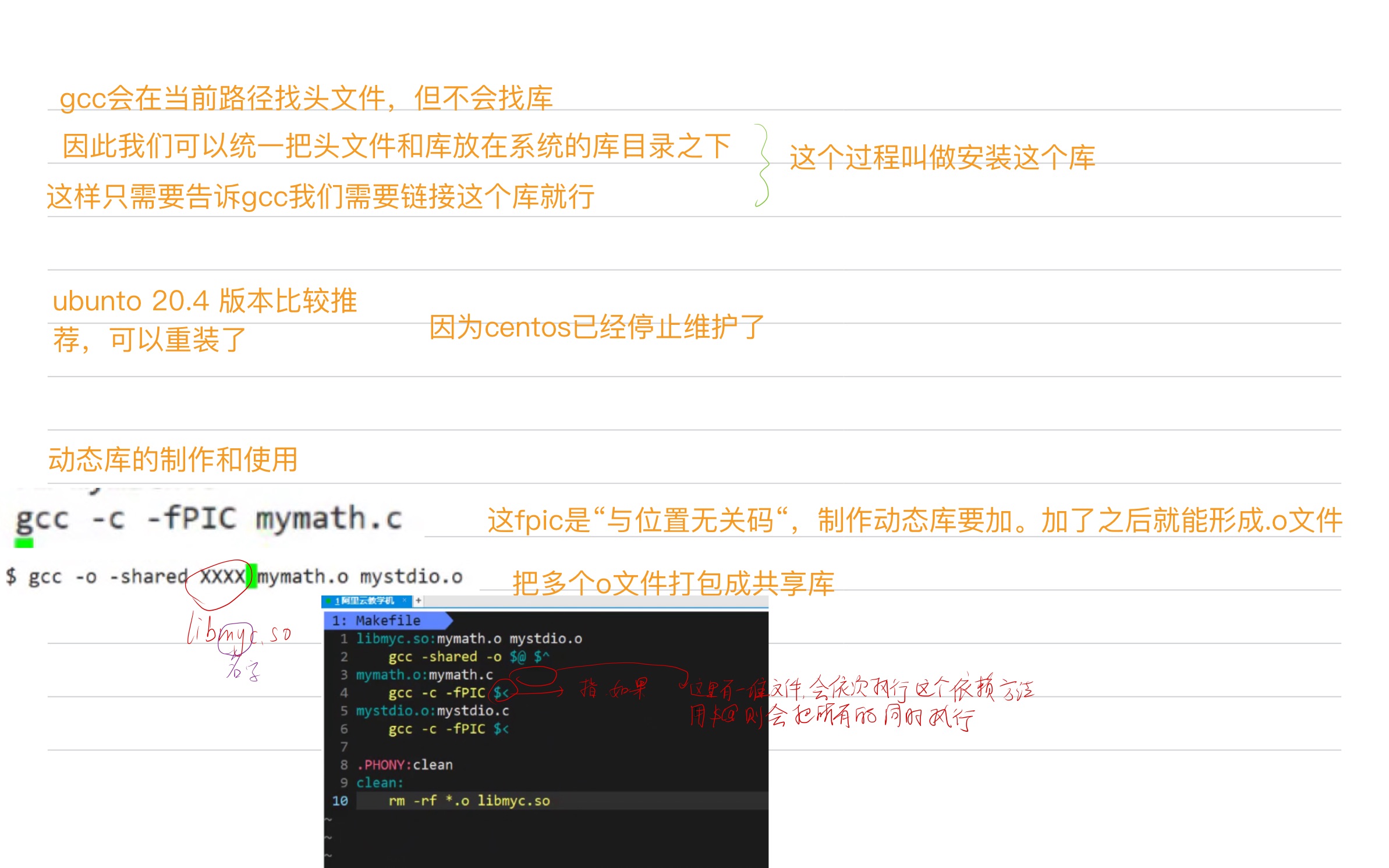Click the handwritten libmyc.so annotation
Image resolution: width=1389 pixels, height=868 pixels.
(239, 632)
